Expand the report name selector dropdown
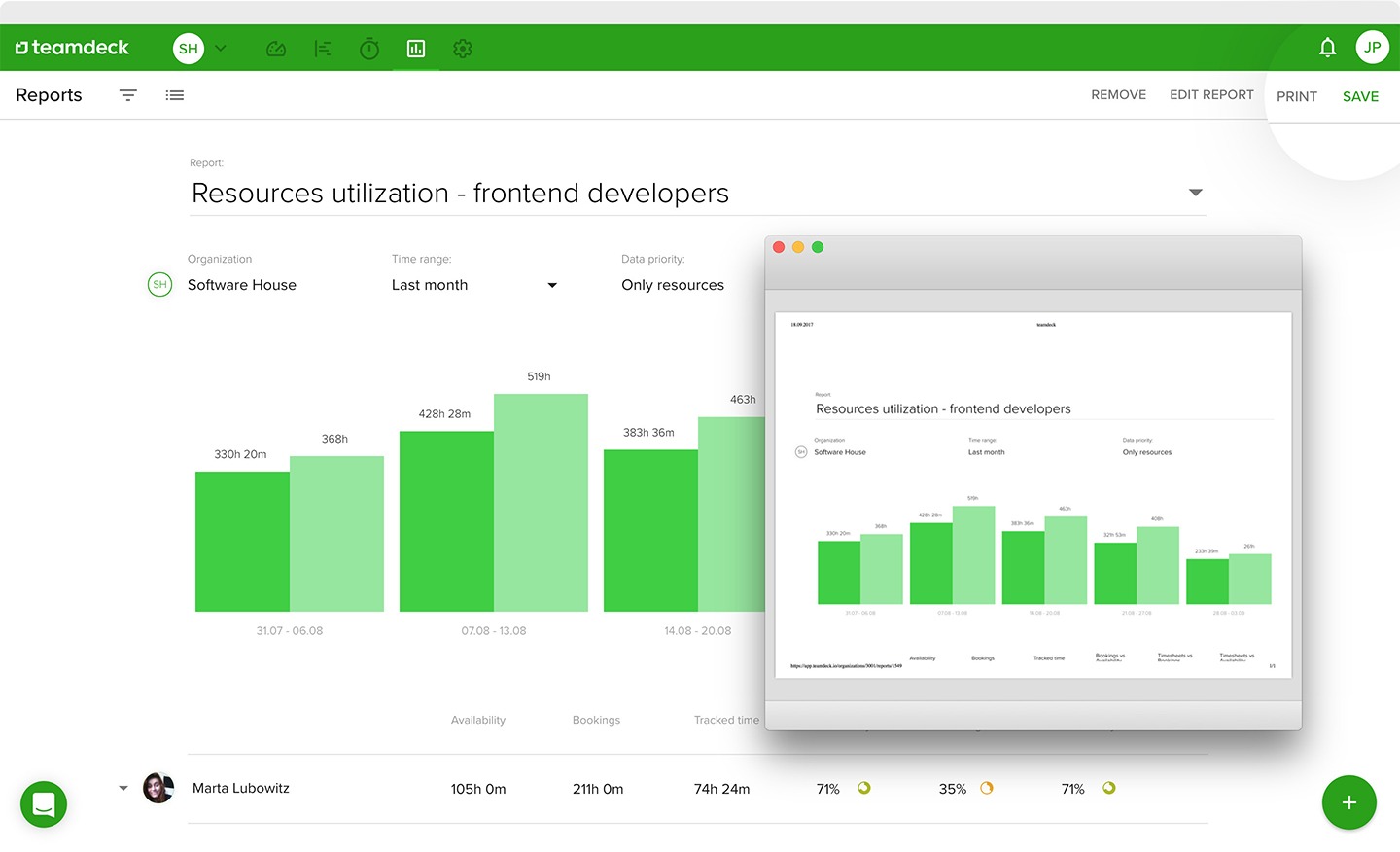1400x852 pixels. tap(1195, 193)
